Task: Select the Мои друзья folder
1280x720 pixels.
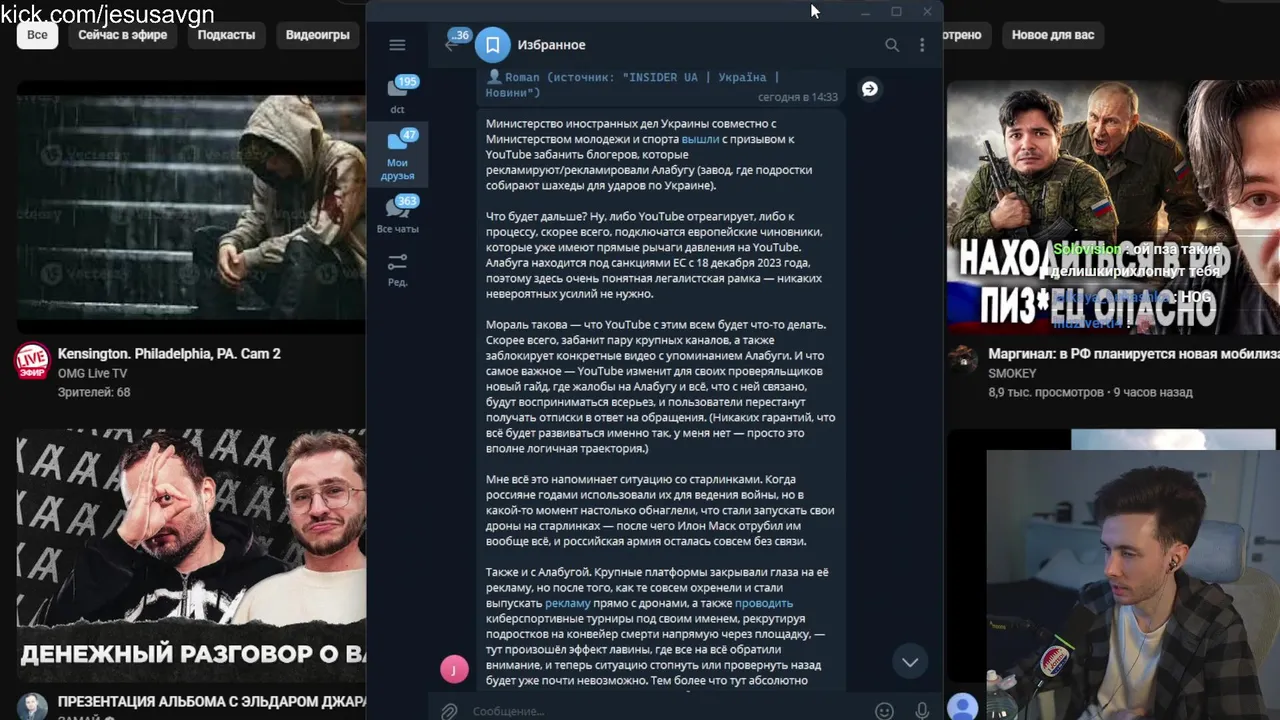Action: coord(397,155)
